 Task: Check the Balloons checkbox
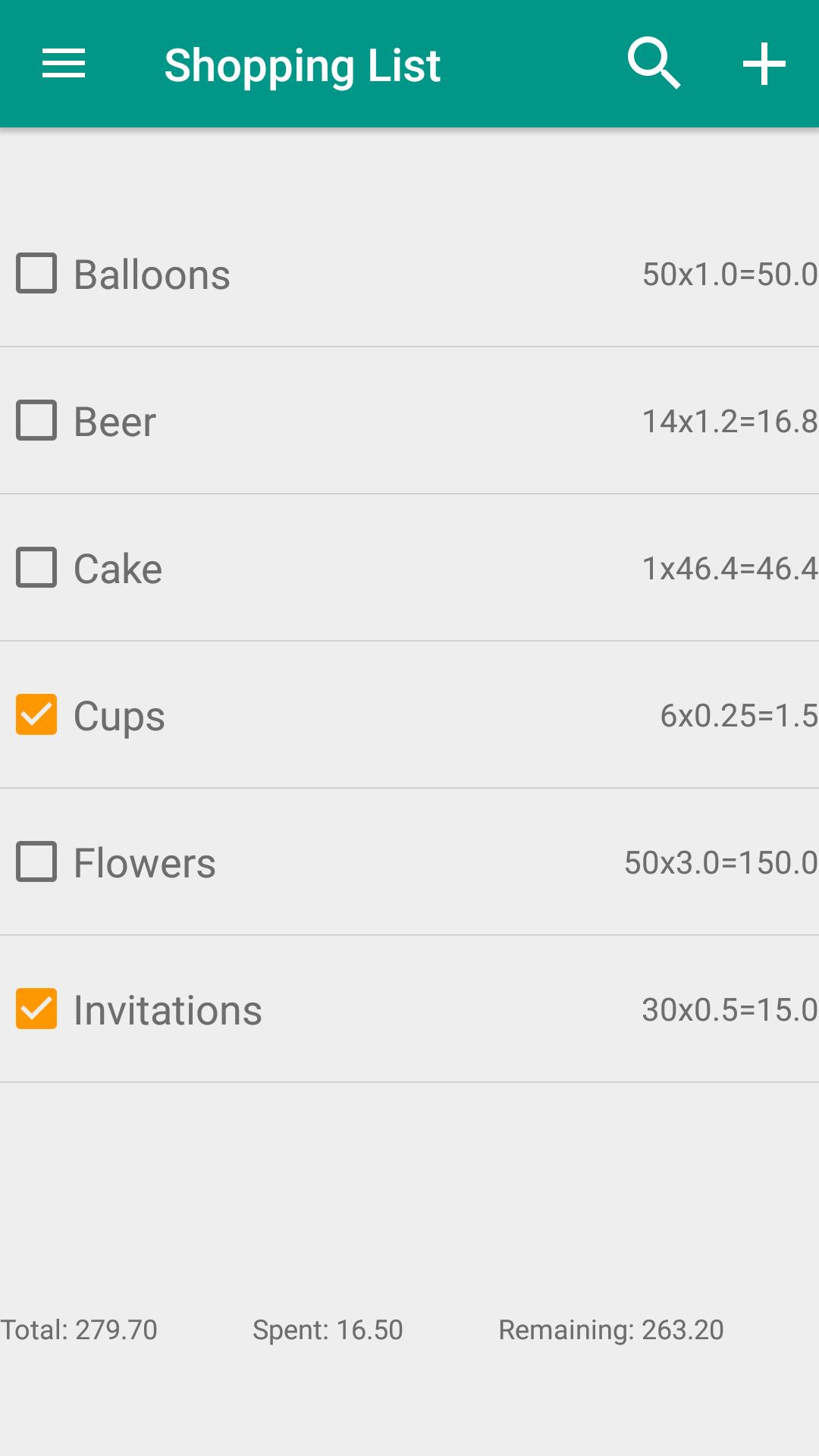click(36, 273)
